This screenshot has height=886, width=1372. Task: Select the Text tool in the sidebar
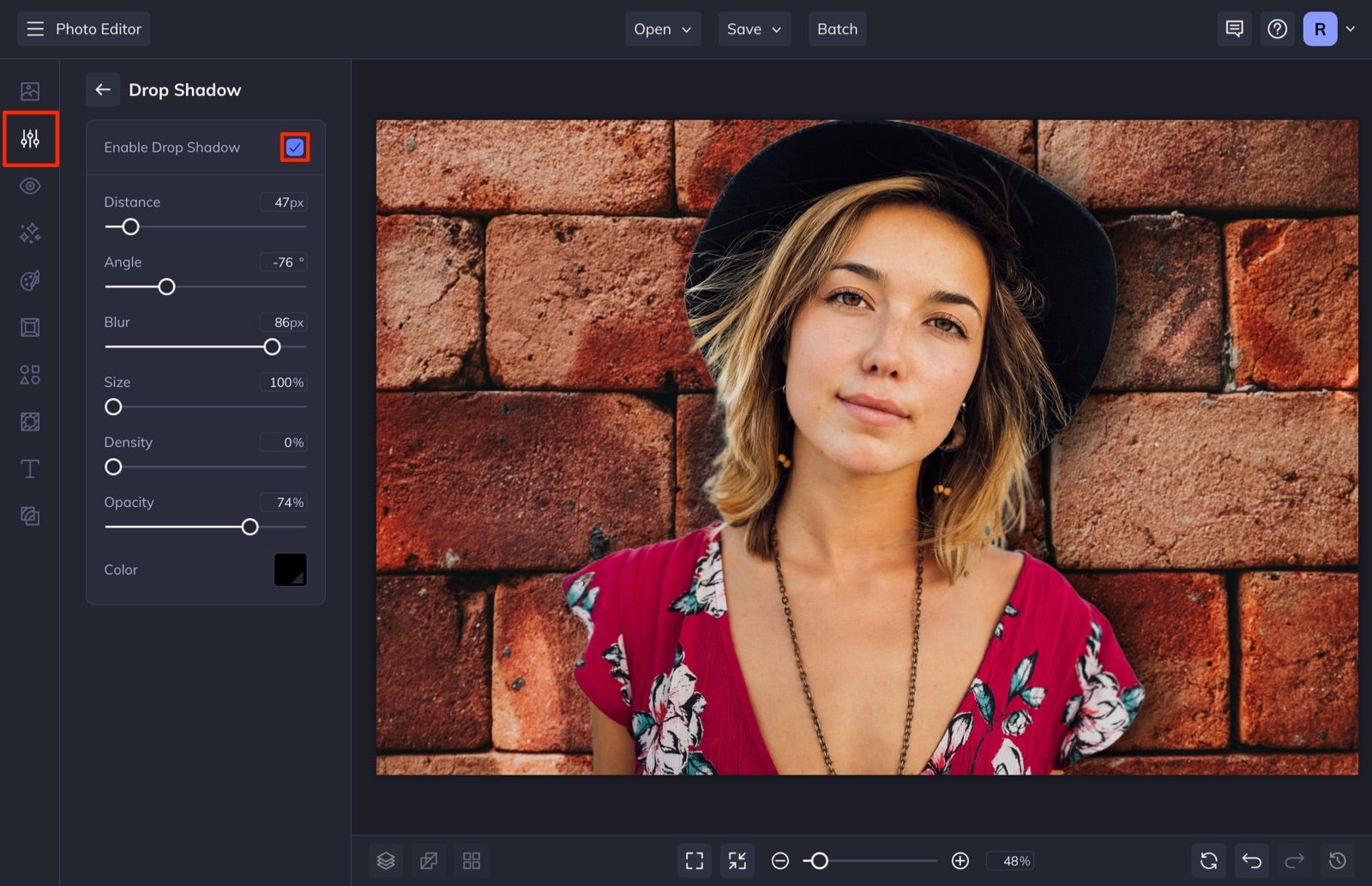pyautogui.click(x=30, y=468)
